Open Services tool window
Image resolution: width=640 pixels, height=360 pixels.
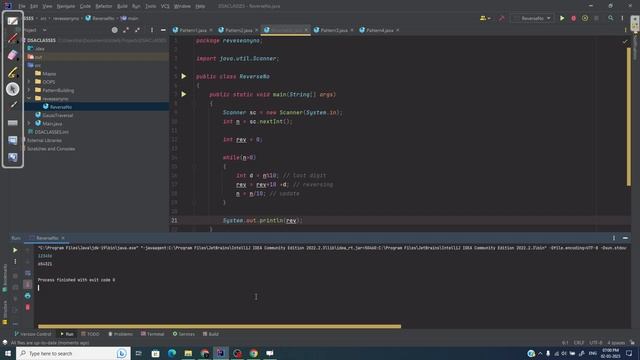(184, 334)
